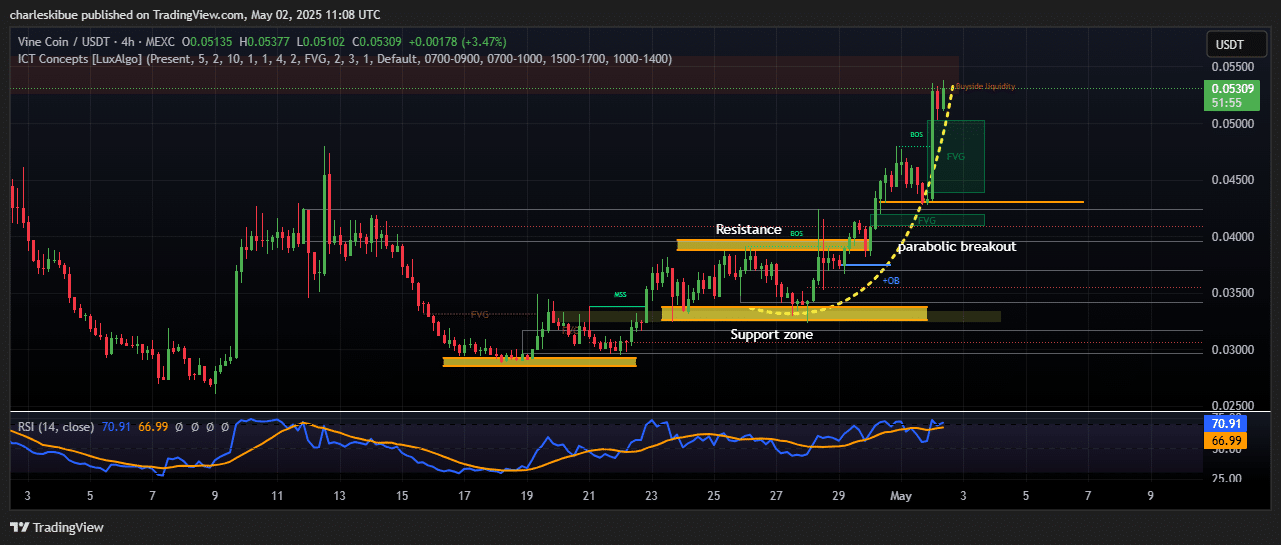Click the blue 70.91 RSI axis label

tap(1226, 424)
